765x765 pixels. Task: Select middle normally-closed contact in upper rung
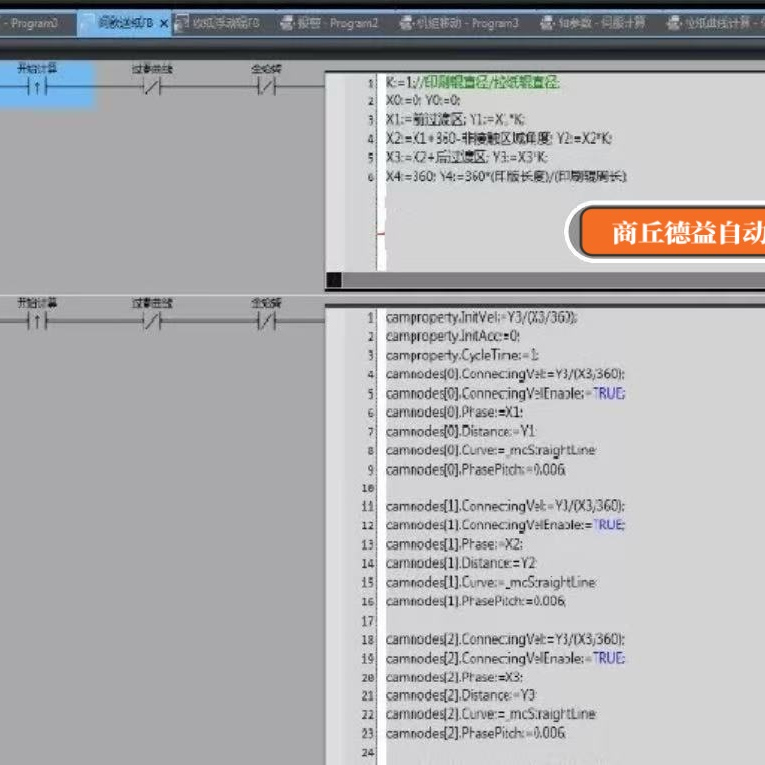point(152,87)
